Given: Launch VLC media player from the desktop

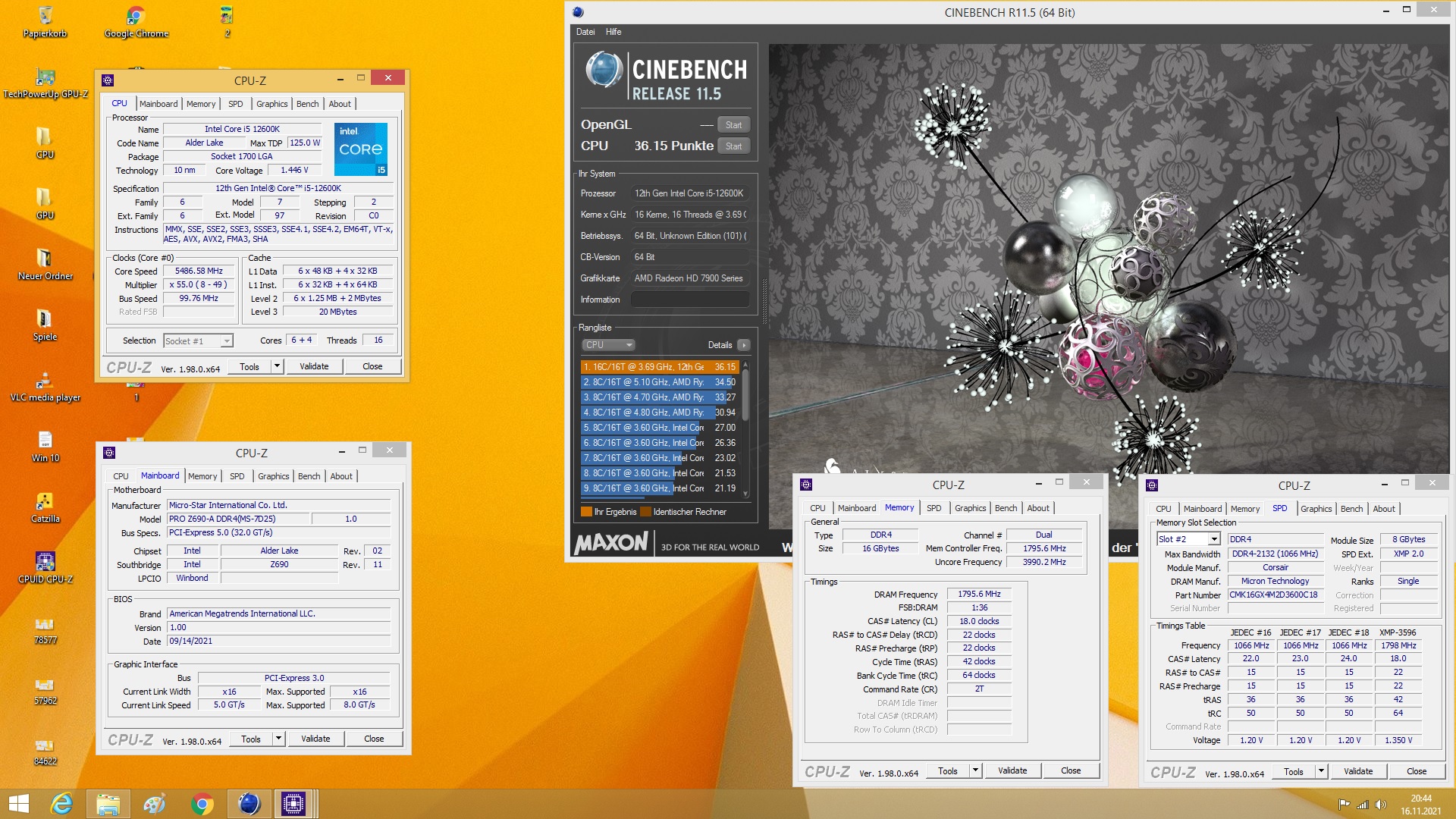Looking at the screenshot, I should [45, 385].
